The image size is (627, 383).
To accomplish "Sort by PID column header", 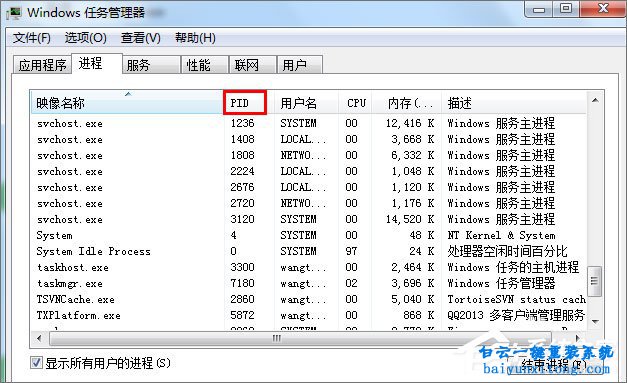I will pos(245,103).
